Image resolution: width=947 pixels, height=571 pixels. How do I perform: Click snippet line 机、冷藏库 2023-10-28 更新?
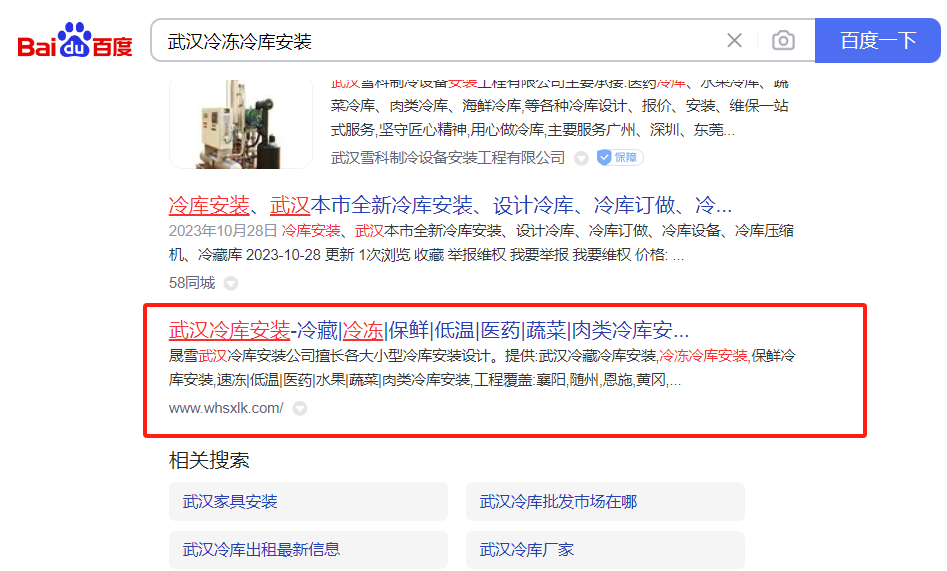click(x=426, y=255)
